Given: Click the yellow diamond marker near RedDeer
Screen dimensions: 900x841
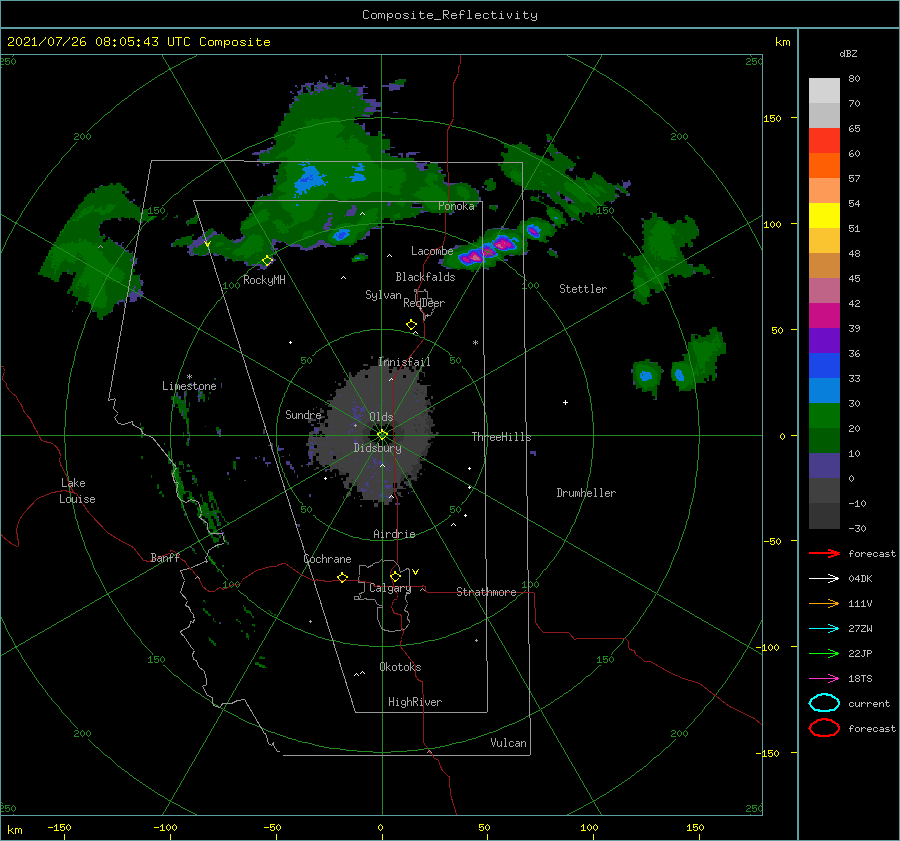Looking at the screenshot, I should coord(411,325).
